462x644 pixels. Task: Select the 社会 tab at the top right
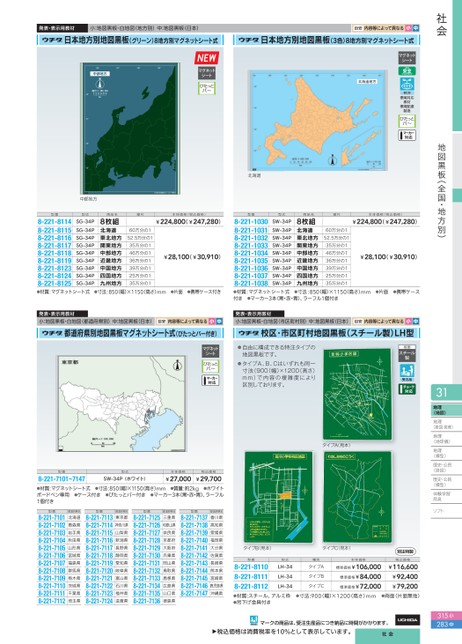441,25
